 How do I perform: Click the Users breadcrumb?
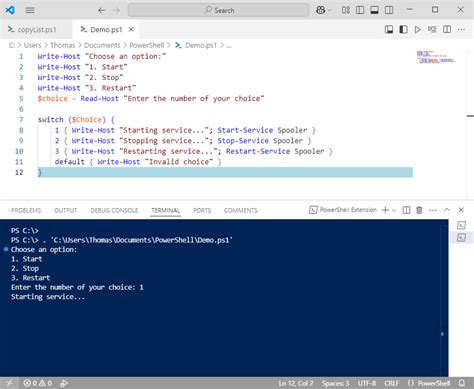point(32,45)
